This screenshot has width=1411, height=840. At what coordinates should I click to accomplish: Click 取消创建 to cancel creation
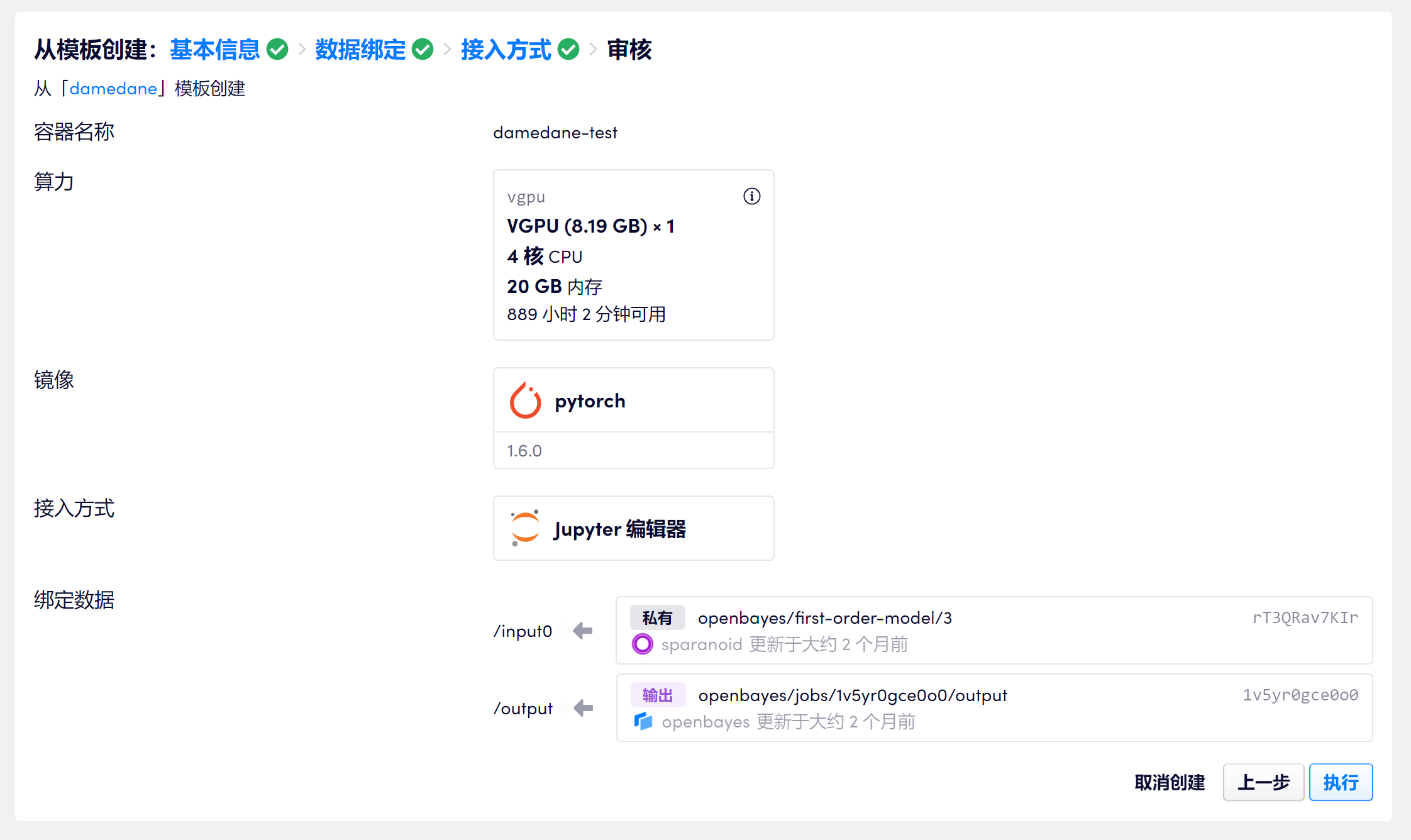(1170, 782)
